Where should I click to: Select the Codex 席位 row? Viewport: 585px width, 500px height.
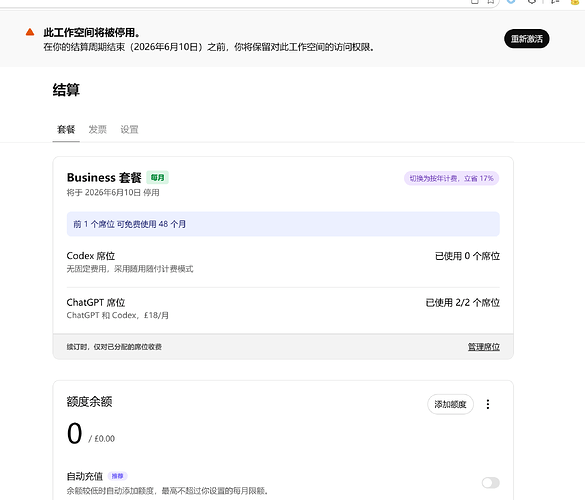click(x=283, y=262)
